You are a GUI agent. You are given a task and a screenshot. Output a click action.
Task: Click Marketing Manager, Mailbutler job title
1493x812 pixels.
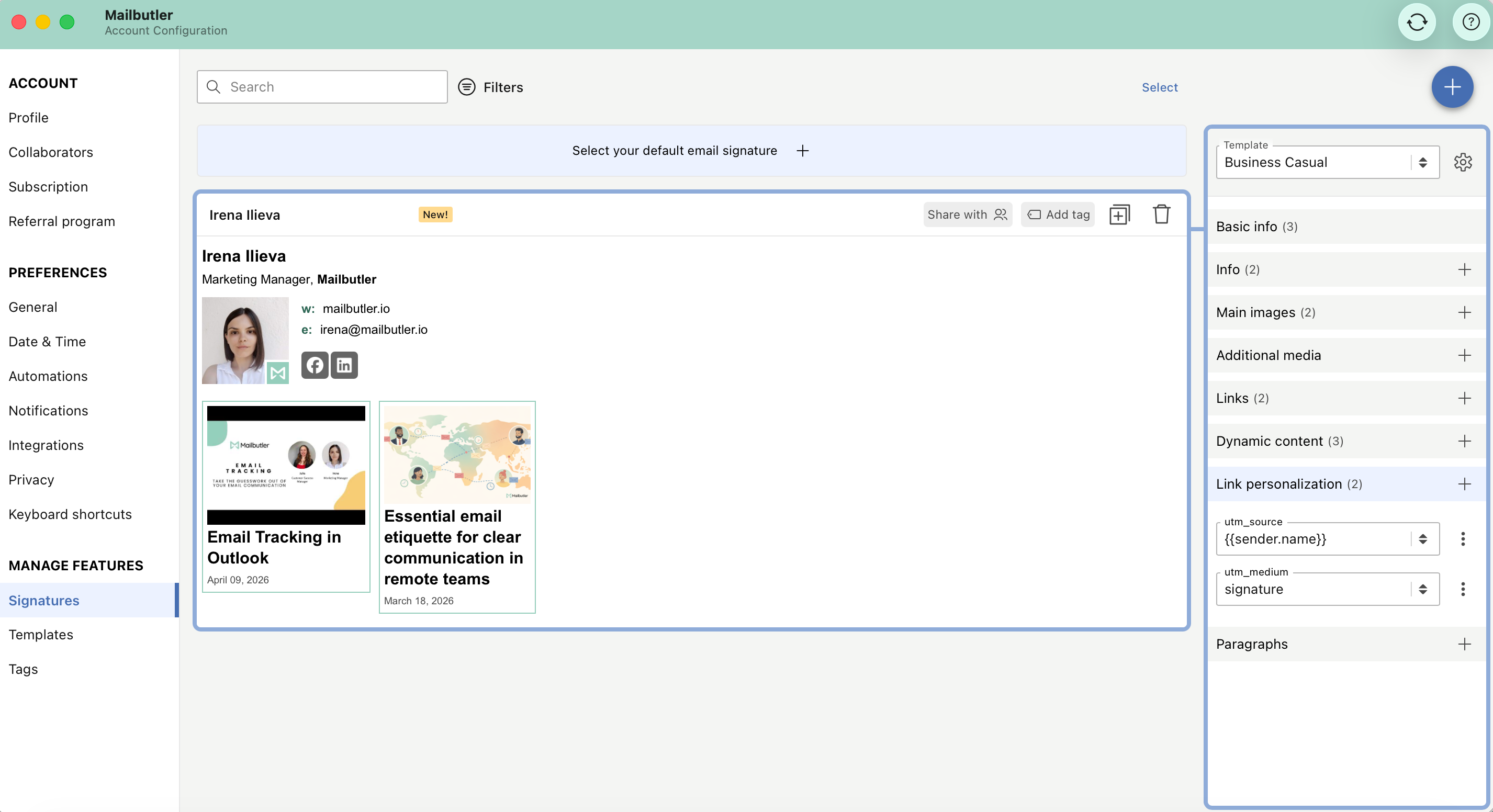click(289, 279)
